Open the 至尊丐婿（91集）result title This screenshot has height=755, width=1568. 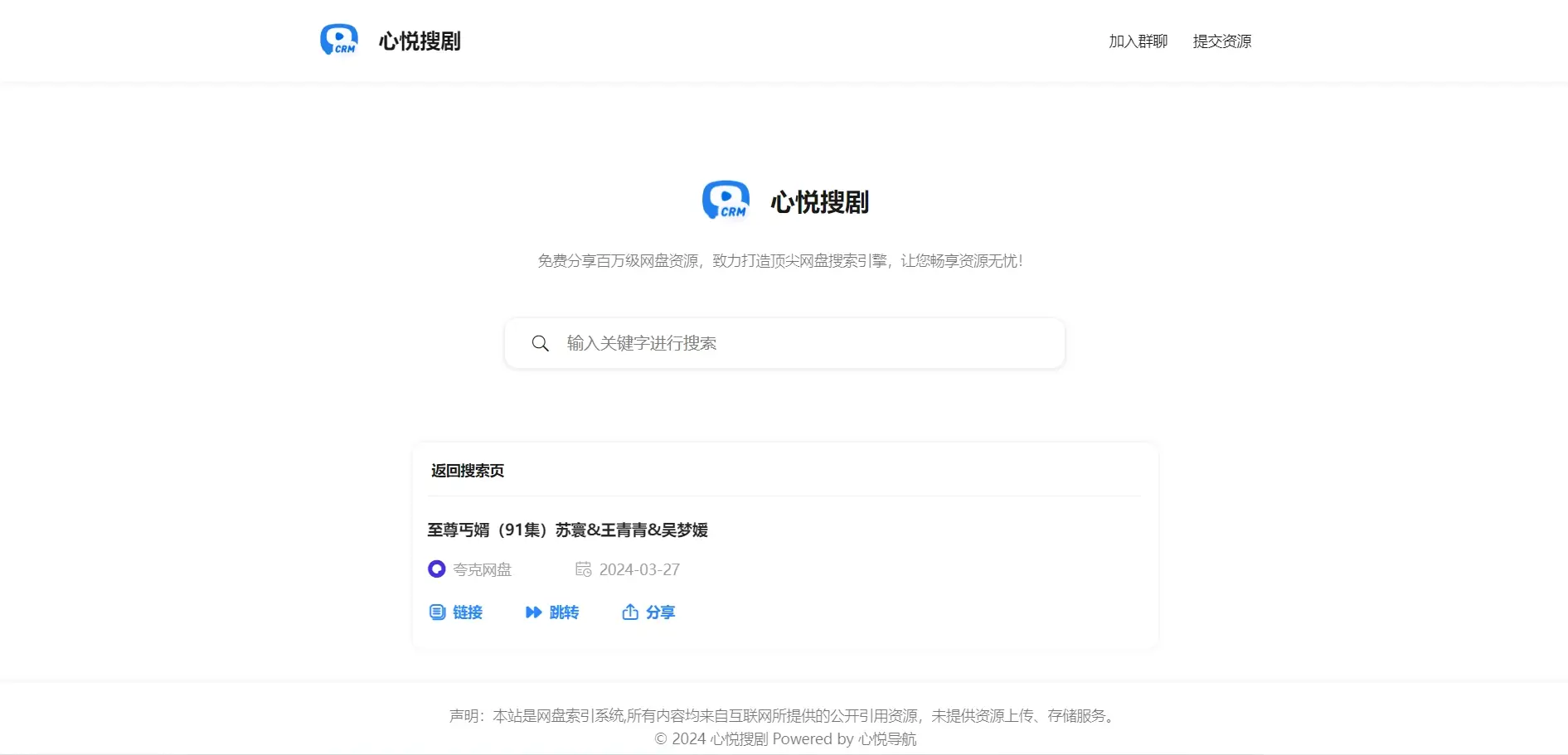click(567, 530)
